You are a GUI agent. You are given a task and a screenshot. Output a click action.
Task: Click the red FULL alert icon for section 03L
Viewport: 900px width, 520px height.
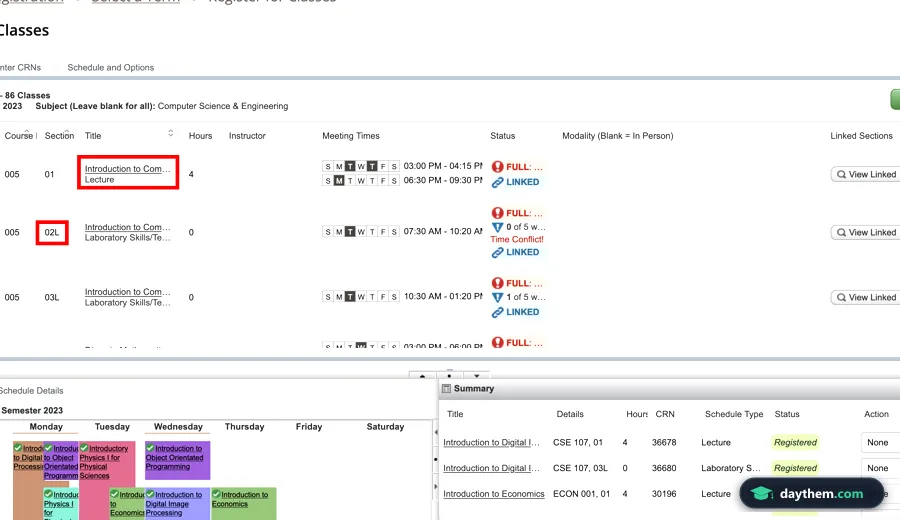click(497, 283)
